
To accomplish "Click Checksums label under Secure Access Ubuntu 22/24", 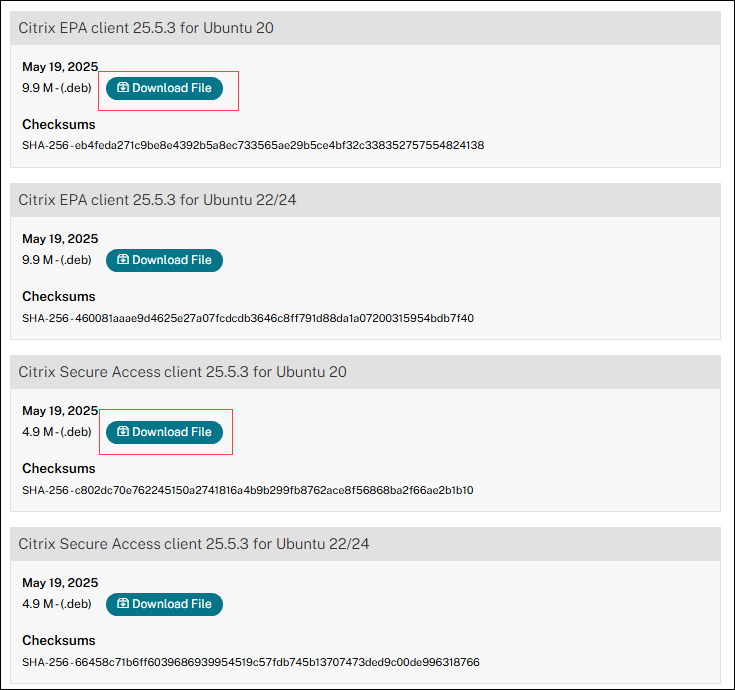I will (59, 641).
